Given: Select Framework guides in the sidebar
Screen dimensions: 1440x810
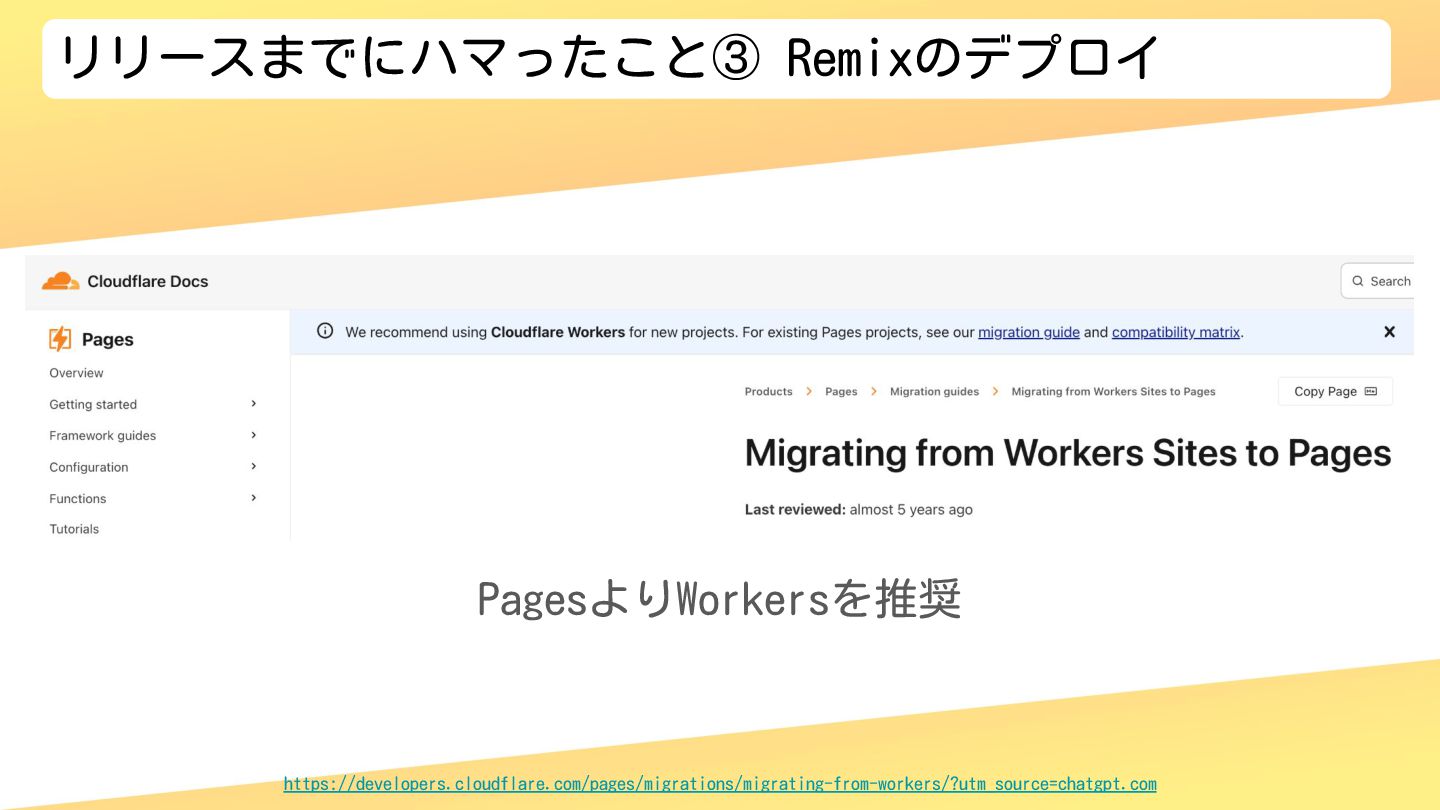Looking at the screenshot, I should point(103,435).
